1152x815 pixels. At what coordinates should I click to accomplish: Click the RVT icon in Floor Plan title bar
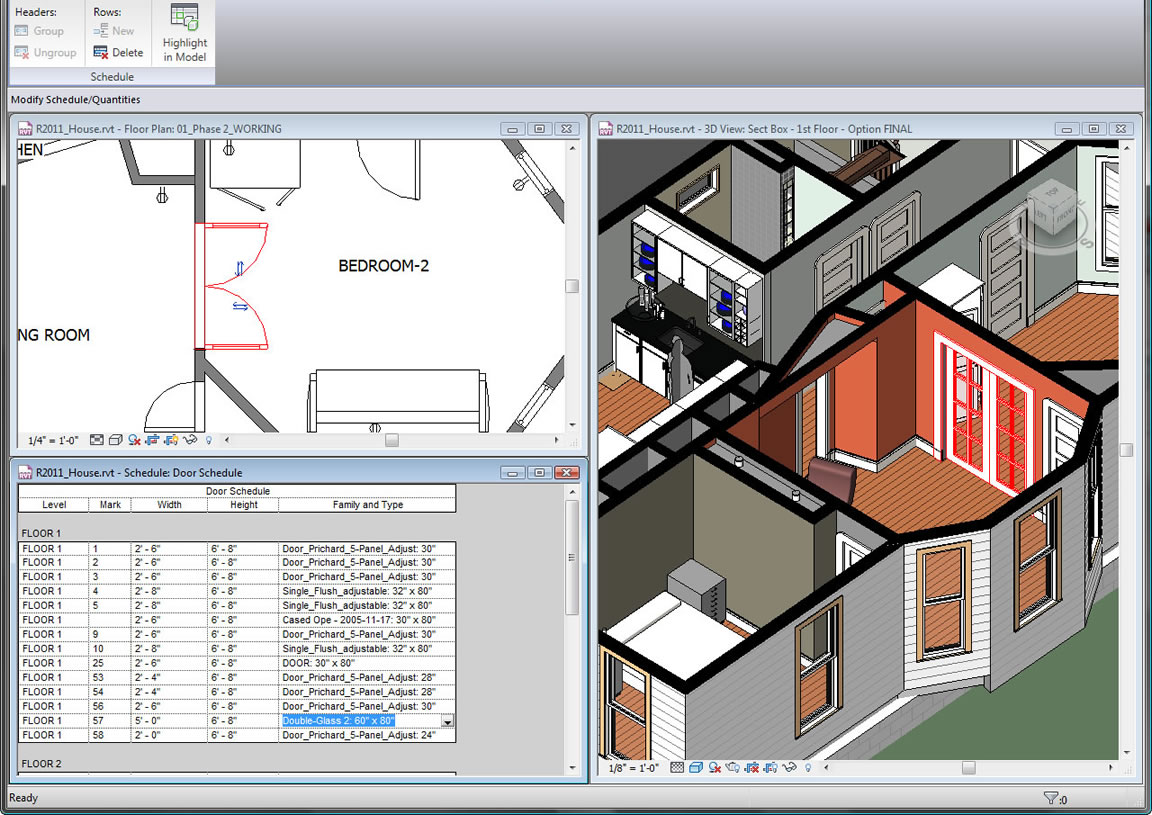click(26, 129)
